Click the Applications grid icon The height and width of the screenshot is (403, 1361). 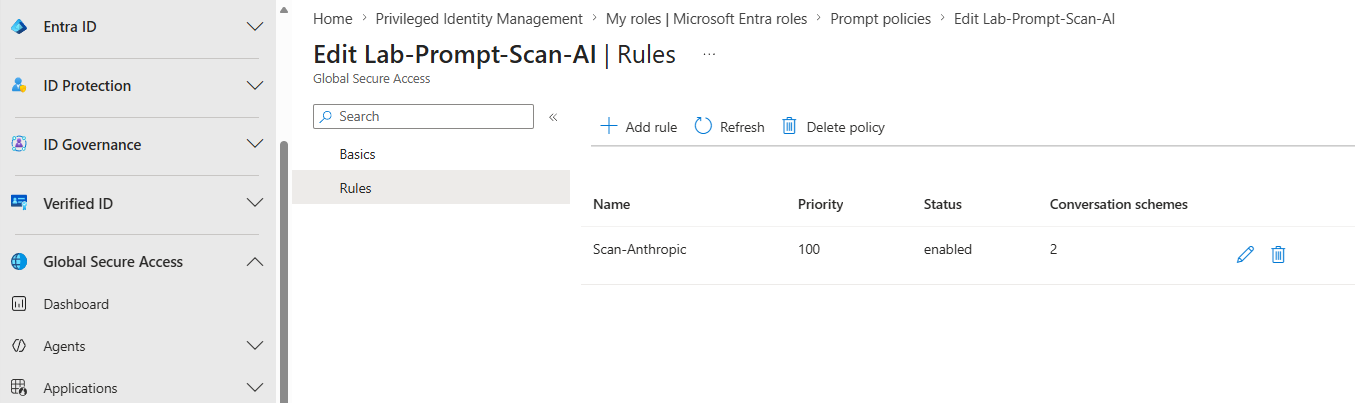18,388
